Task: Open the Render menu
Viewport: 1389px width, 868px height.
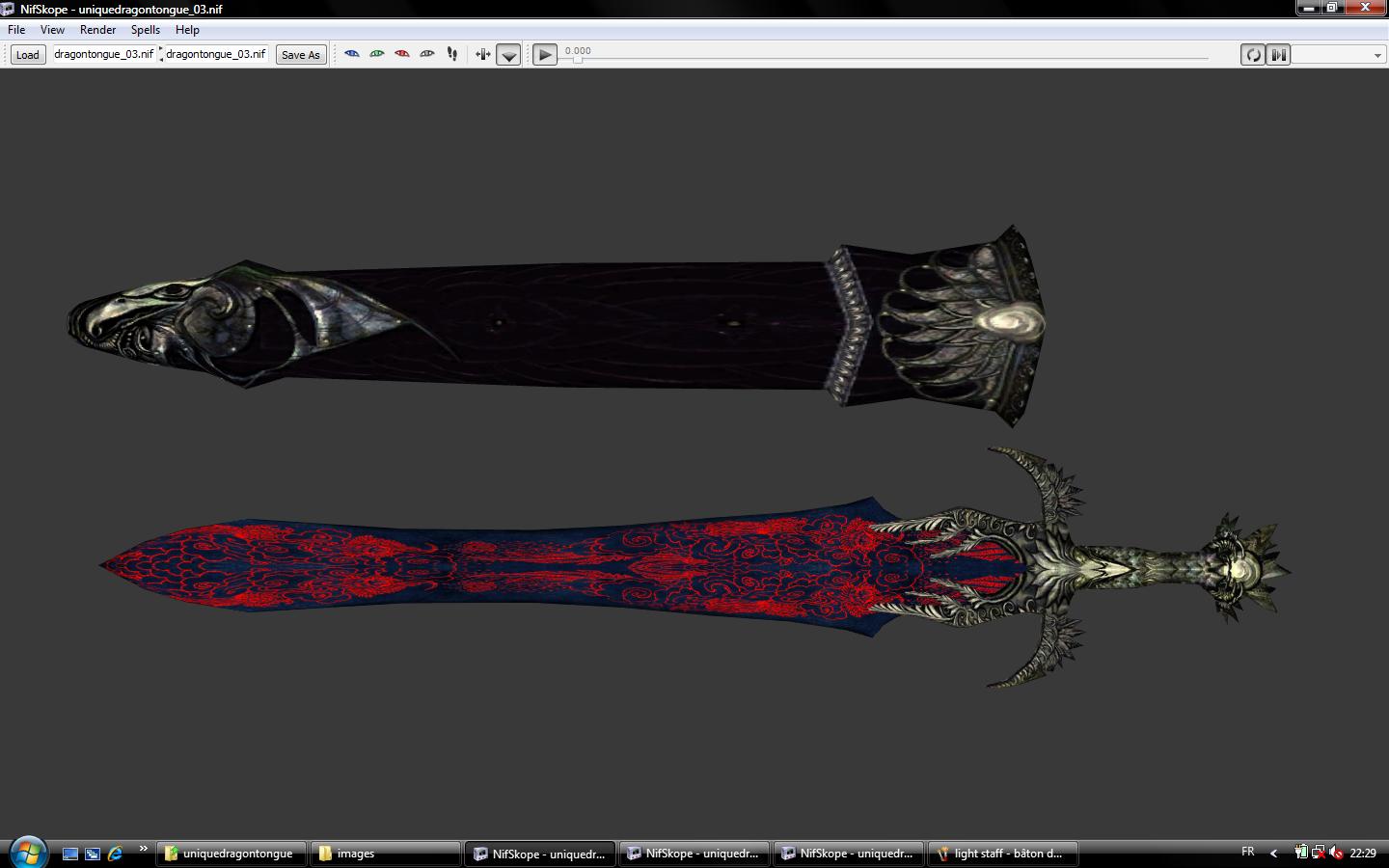Action: 97,30
